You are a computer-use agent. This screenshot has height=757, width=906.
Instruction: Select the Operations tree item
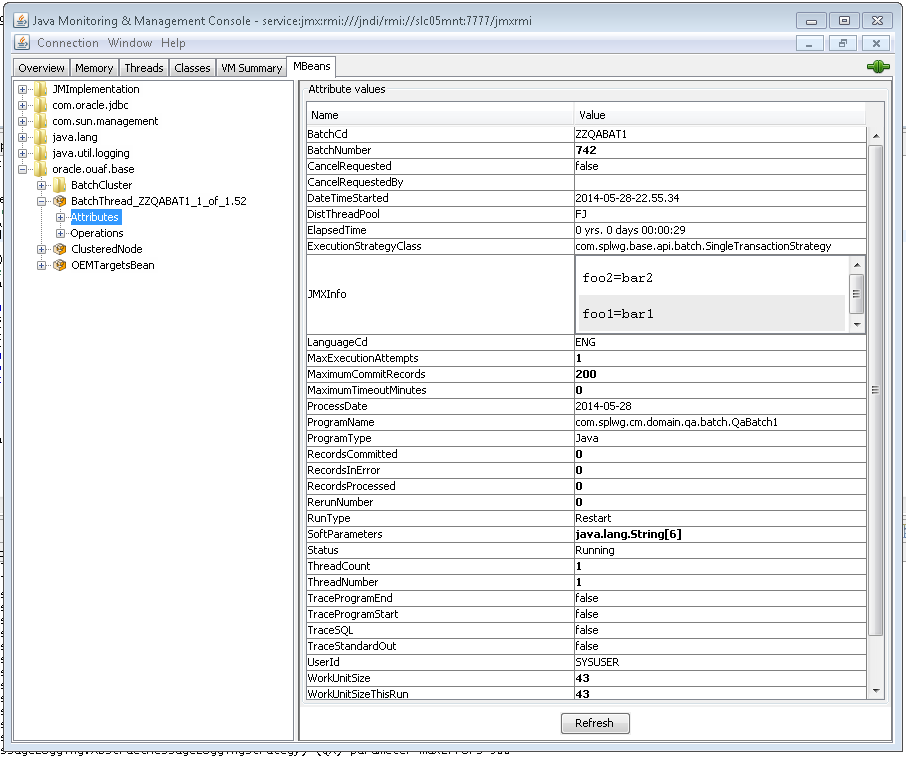[96, 233]
